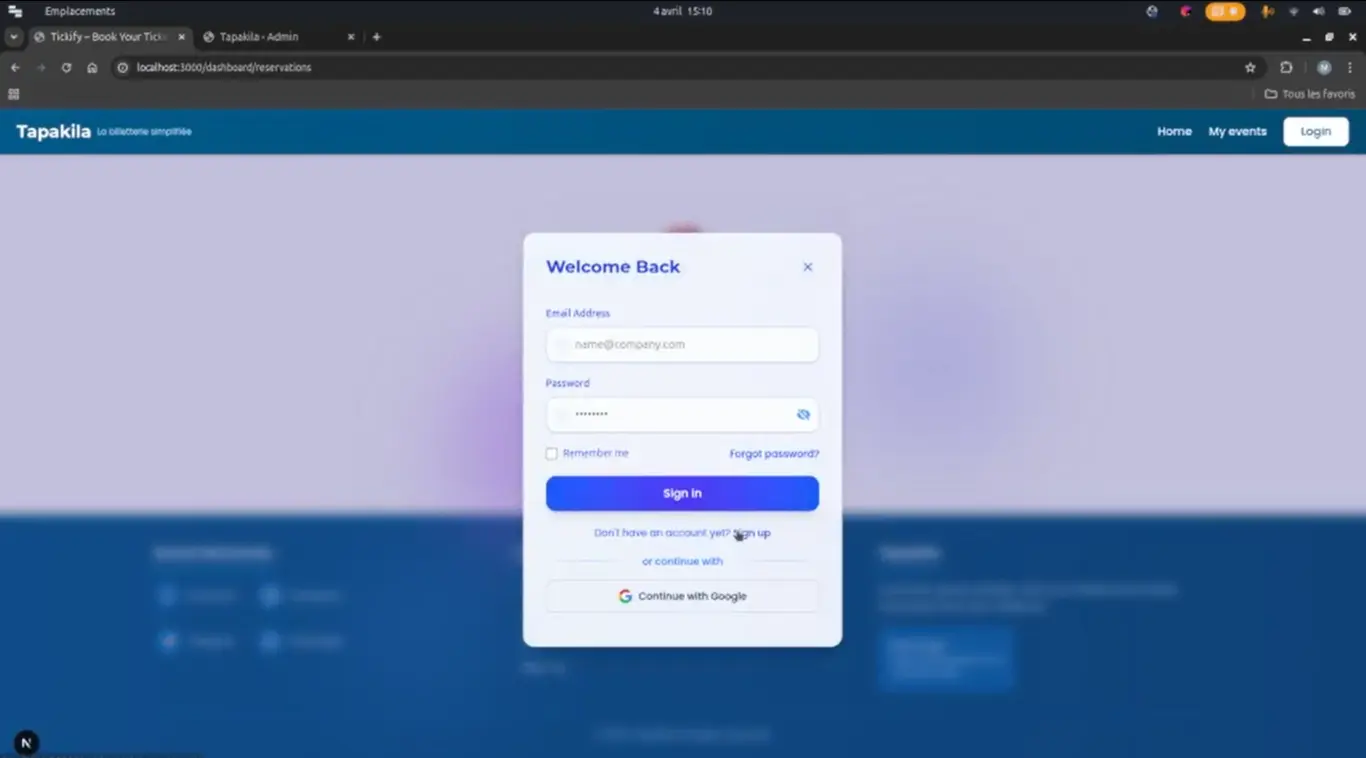Open the browser extensions puzzle icon
1366x758 pixels.
pyautogui.click(x=1286, y=68)
